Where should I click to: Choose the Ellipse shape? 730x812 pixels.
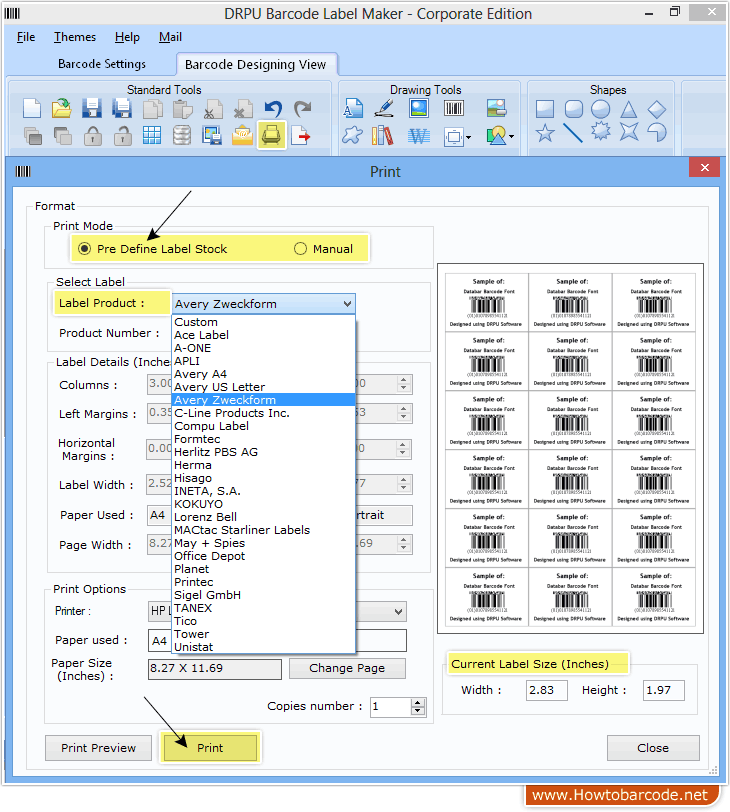pos(601,109)
